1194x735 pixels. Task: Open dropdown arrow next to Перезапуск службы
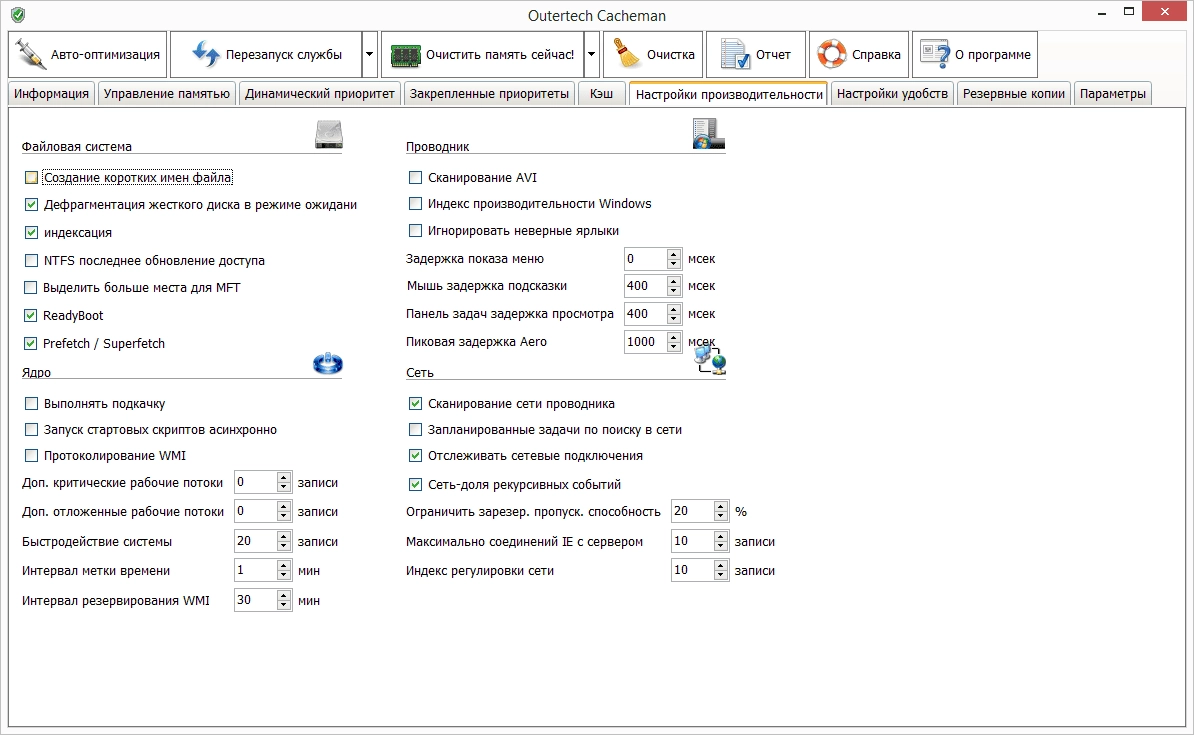click(369, 54)
